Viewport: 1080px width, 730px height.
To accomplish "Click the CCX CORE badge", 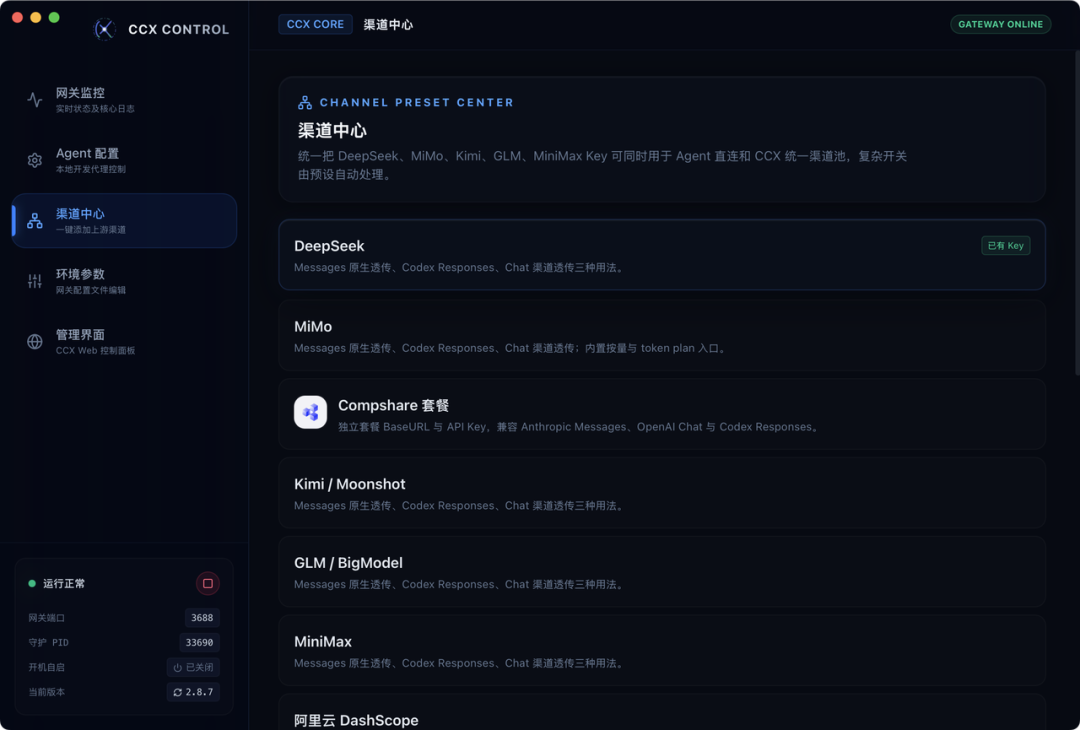I will [x=315, y=24].
